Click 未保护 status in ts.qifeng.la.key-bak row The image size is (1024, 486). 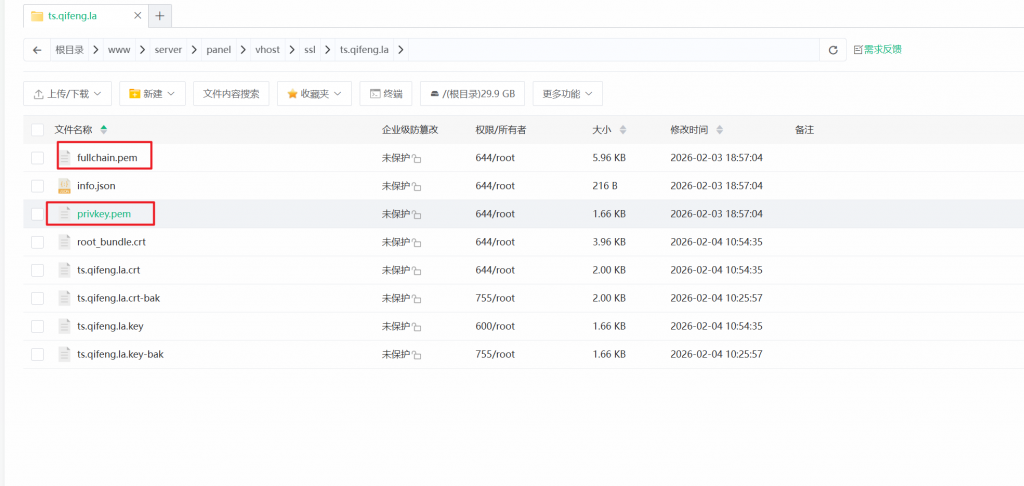click(x=396, y=354)
